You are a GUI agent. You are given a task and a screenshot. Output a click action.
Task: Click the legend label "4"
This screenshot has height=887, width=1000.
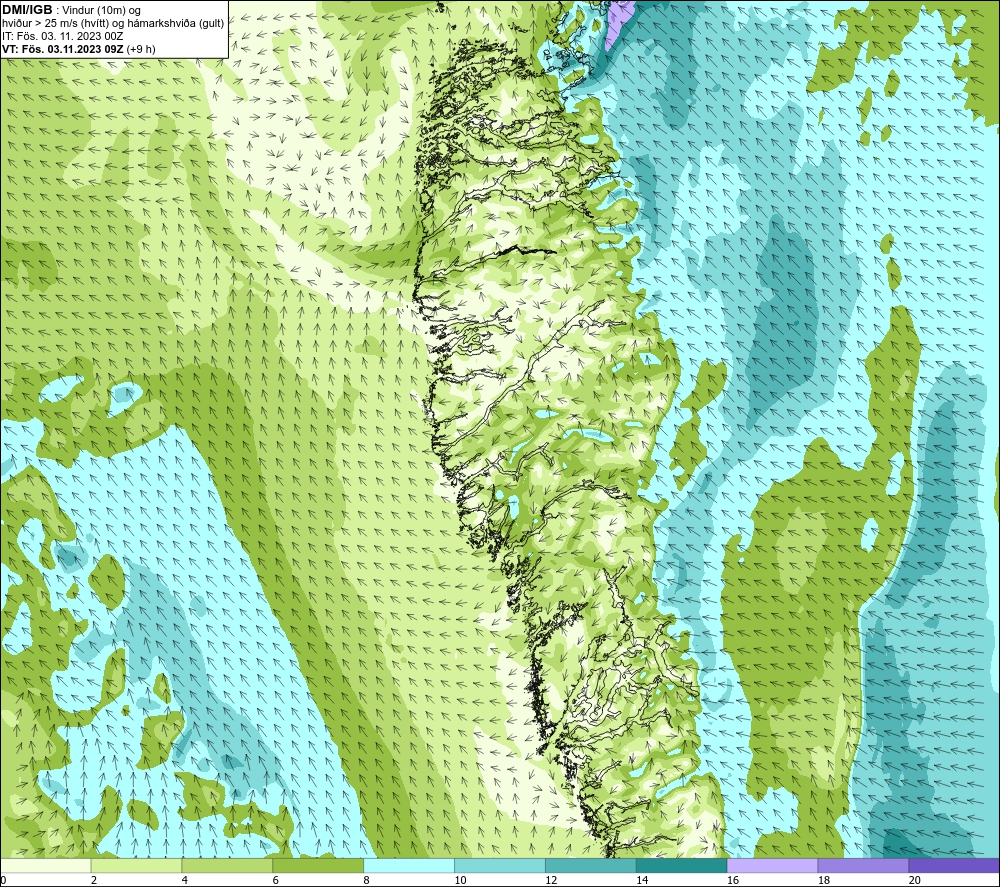(x=185, y=880)
